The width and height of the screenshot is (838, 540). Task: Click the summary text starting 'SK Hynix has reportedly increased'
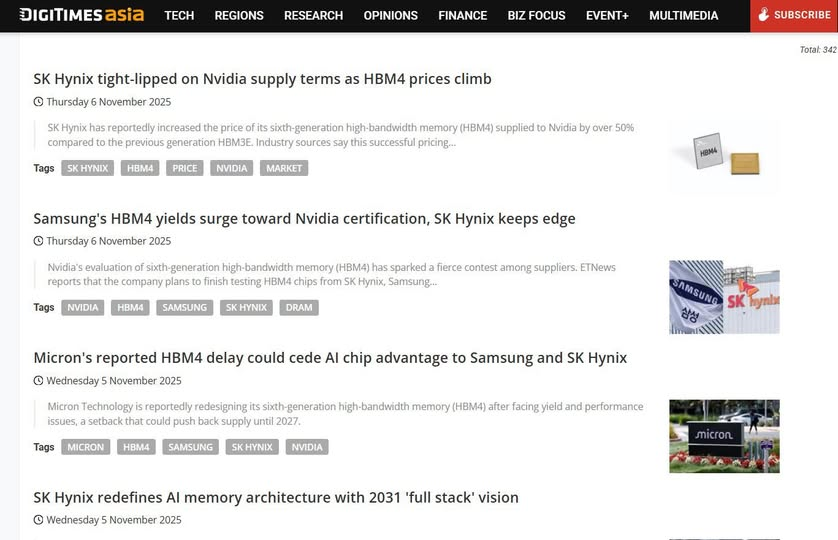(340, 135)
